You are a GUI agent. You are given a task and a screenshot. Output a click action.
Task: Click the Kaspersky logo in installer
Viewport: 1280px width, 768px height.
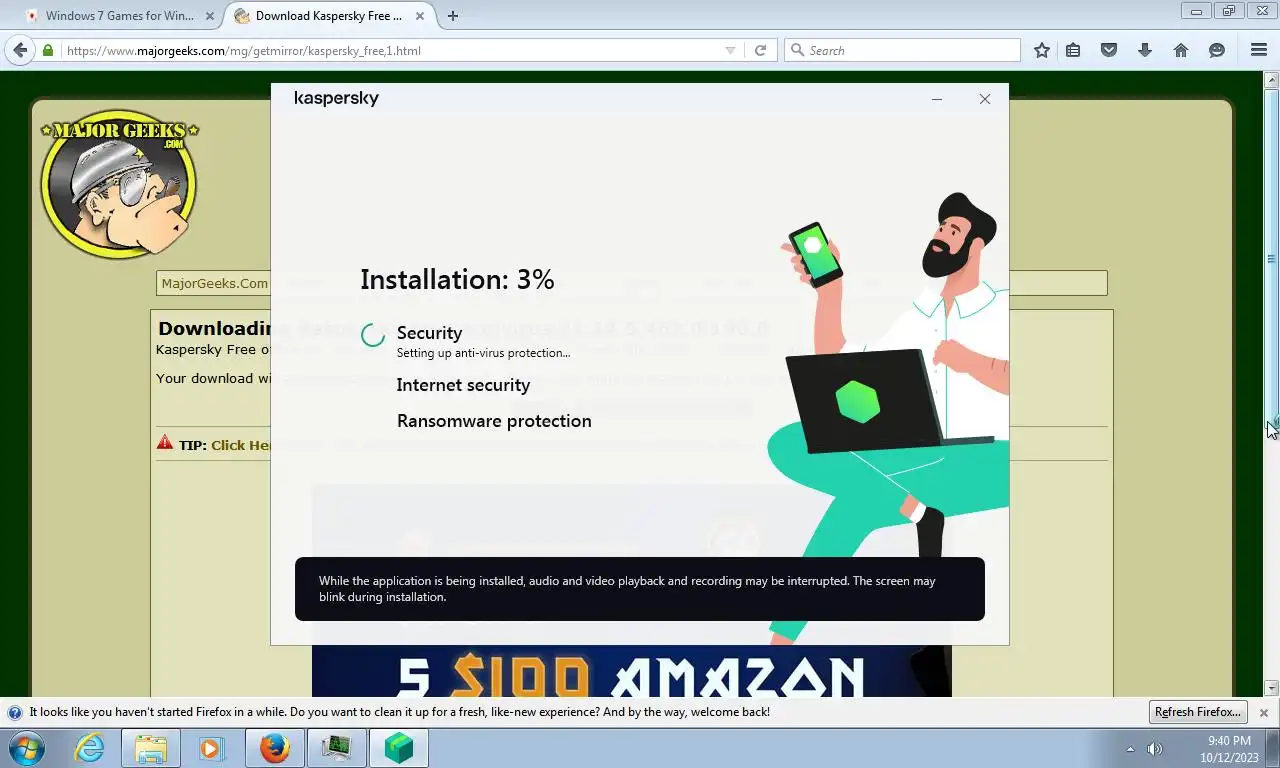tap(336, 98)
